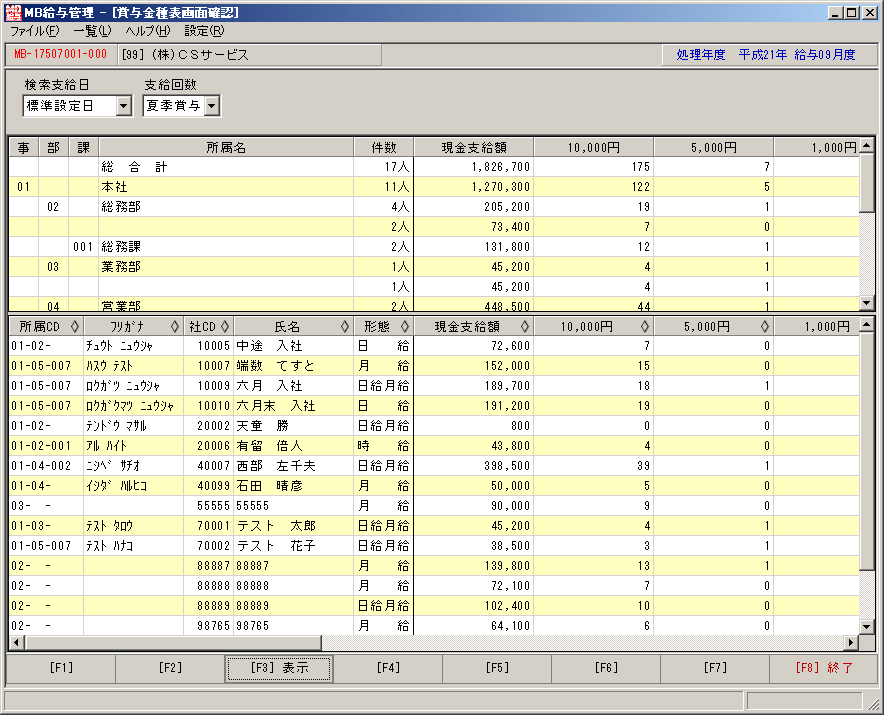The image size is (884, 715).
Task: Sort by 所属CD column diamond icon
Action: [x=74, y=326]
